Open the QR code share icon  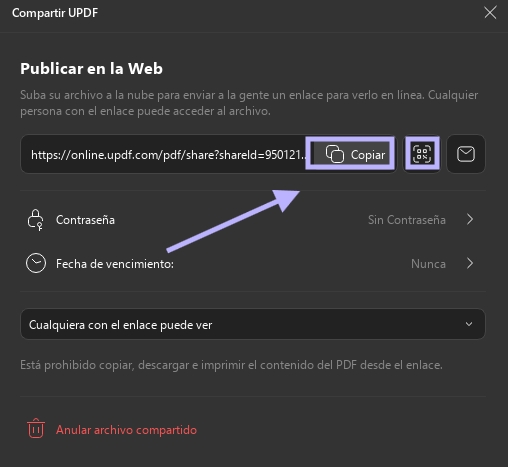pyautogui.click(x=422, y=154)
